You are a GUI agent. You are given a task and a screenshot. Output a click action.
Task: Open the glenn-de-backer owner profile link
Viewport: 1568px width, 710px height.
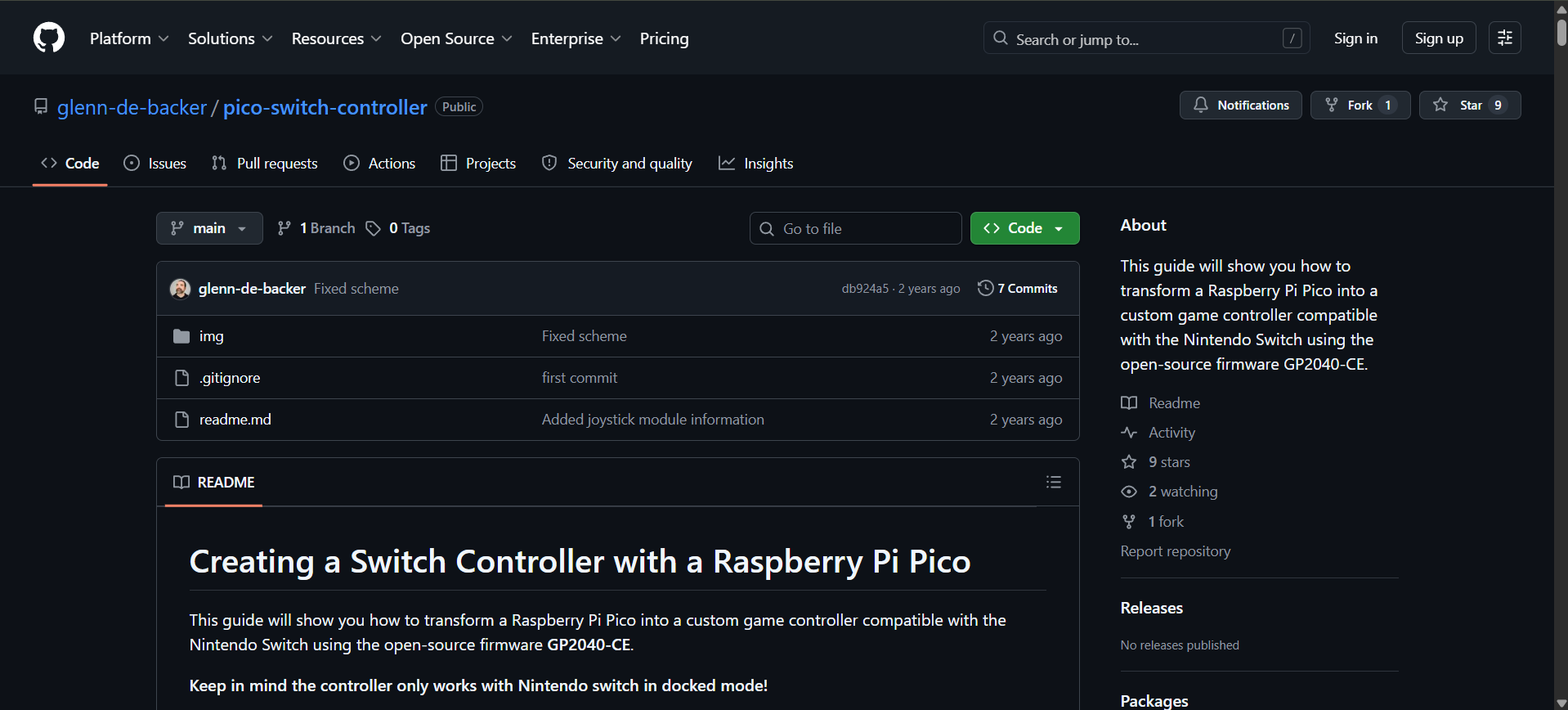(132, 107)
